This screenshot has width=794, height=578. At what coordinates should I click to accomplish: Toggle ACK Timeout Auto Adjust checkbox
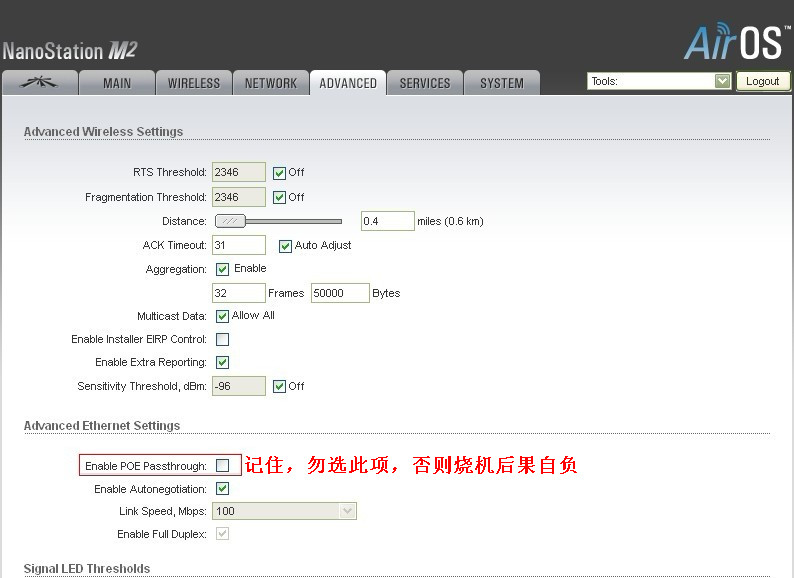tap(285, 246)
